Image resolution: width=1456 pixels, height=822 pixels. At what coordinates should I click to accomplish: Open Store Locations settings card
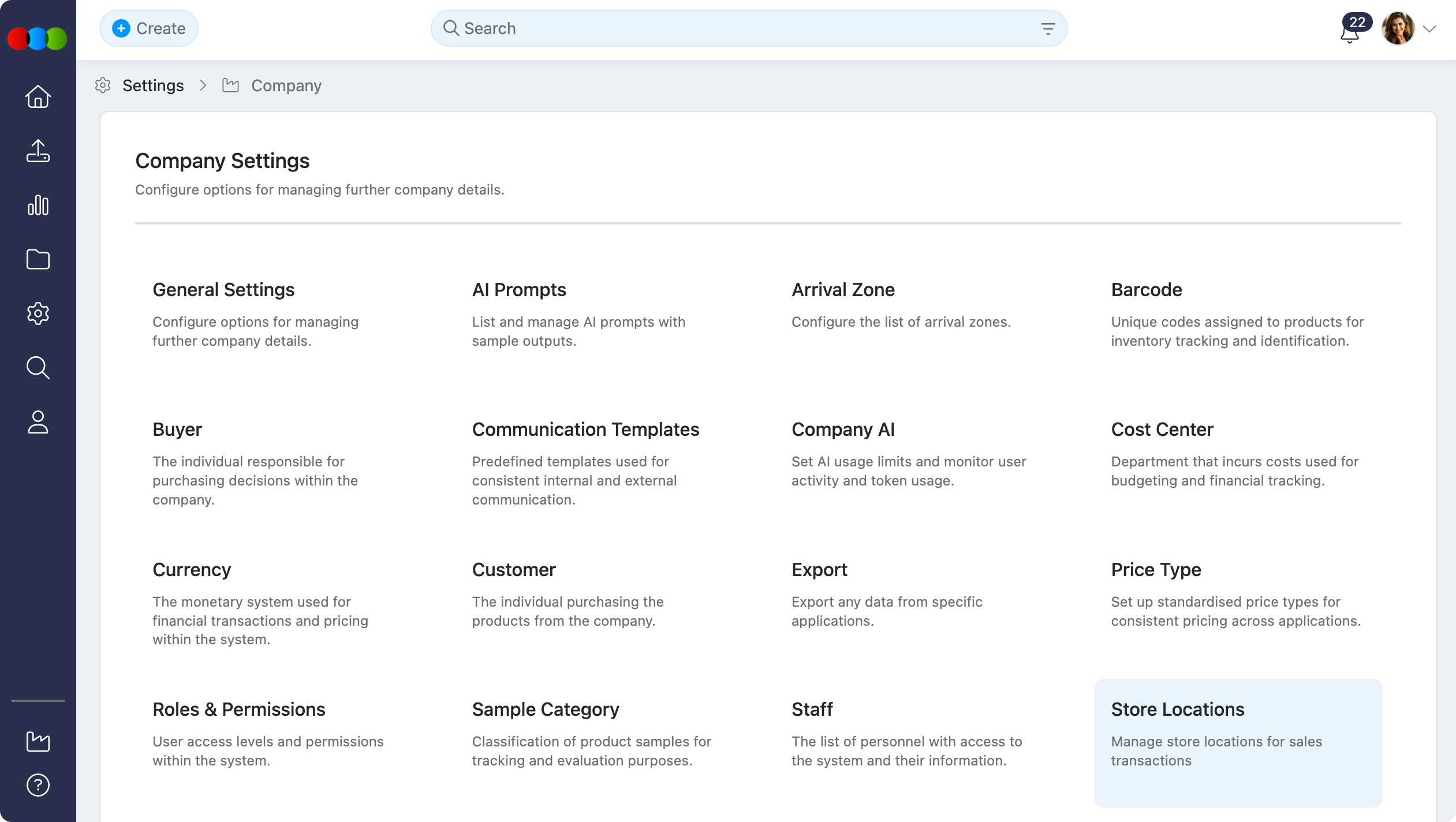tap(1237, 742)
